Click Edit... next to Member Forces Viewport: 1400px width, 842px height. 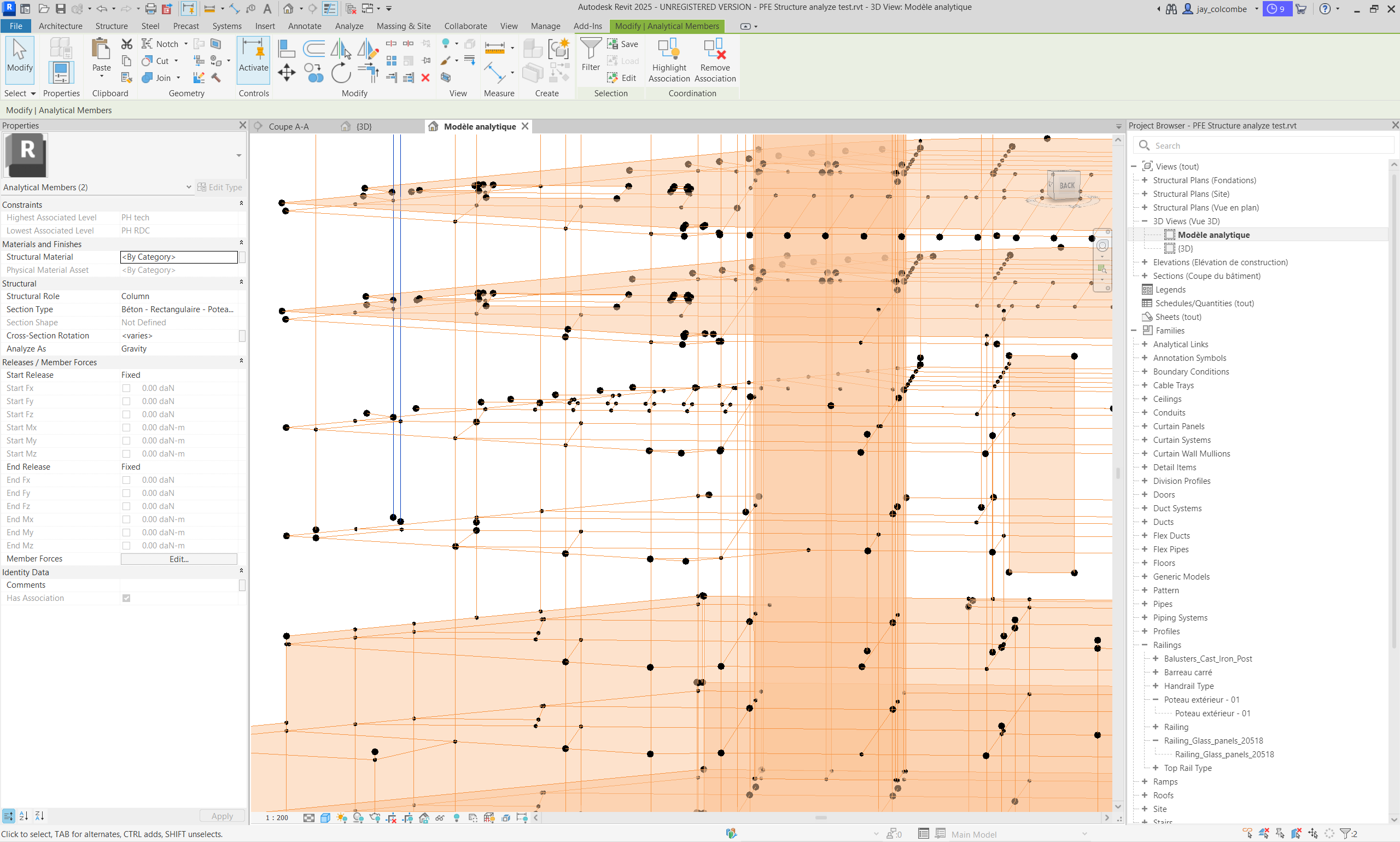(x=178, y=559)
